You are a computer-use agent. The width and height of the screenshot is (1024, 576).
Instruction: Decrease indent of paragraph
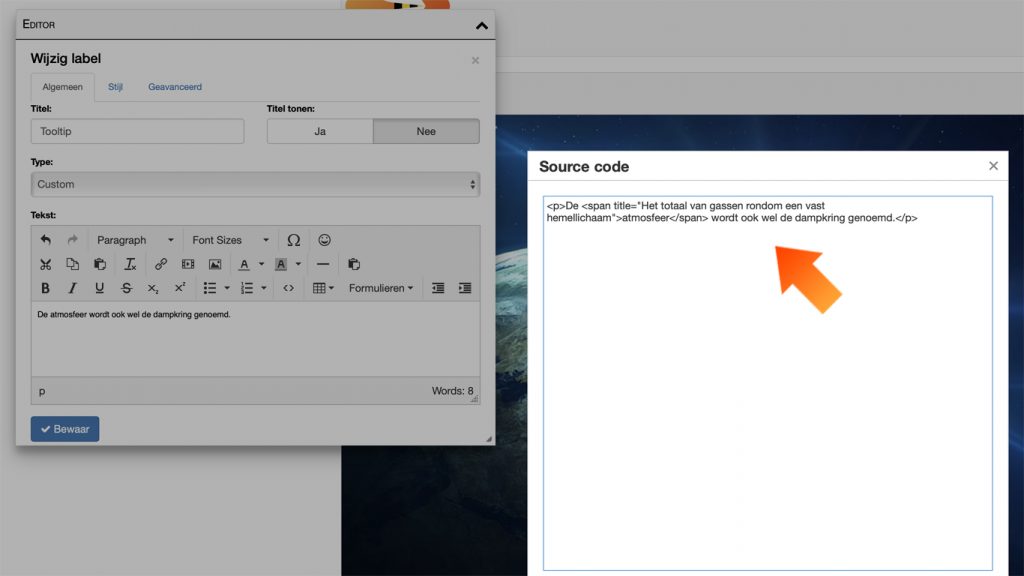(438, 288)
